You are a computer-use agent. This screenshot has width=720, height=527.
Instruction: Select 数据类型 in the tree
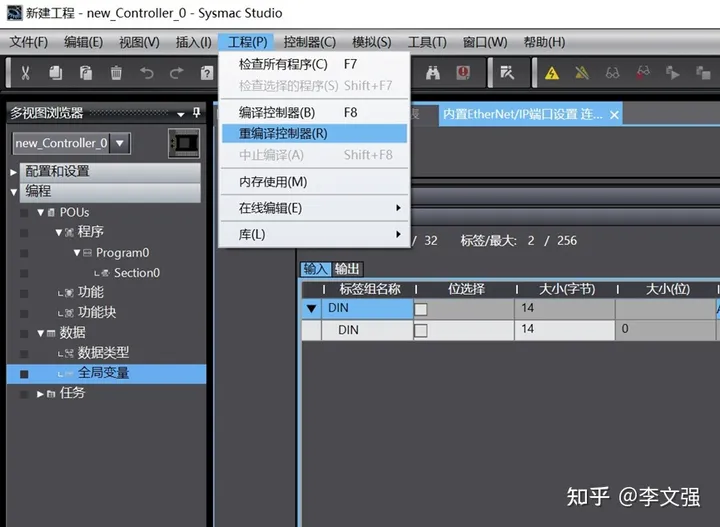click(x=103, y=353)
